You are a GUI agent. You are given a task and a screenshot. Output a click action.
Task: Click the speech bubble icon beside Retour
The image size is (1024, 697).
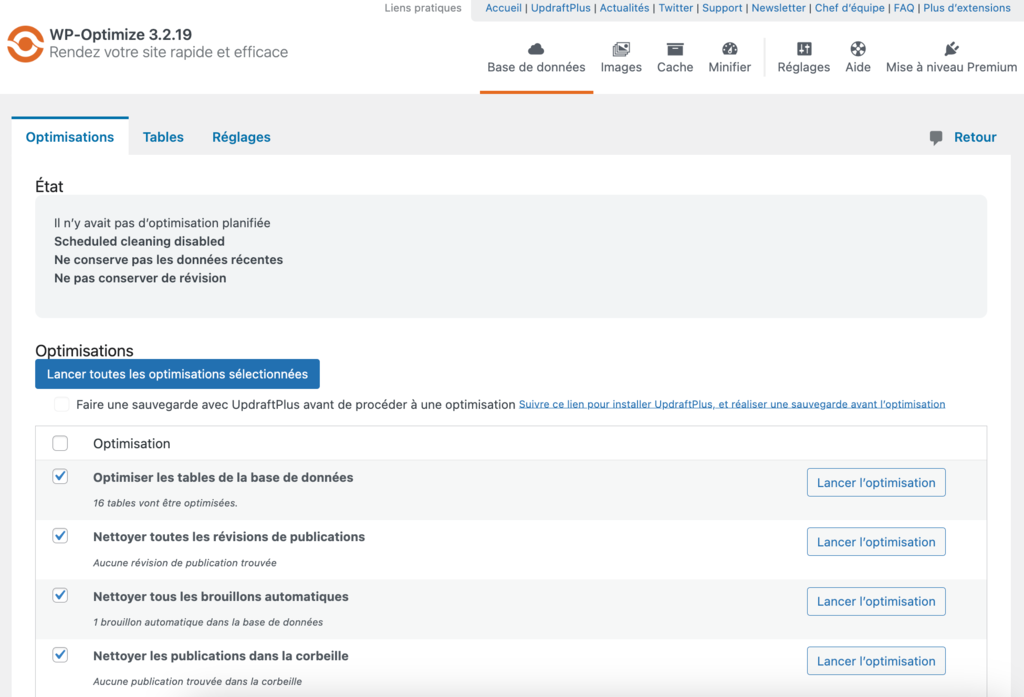pos(935,137)
